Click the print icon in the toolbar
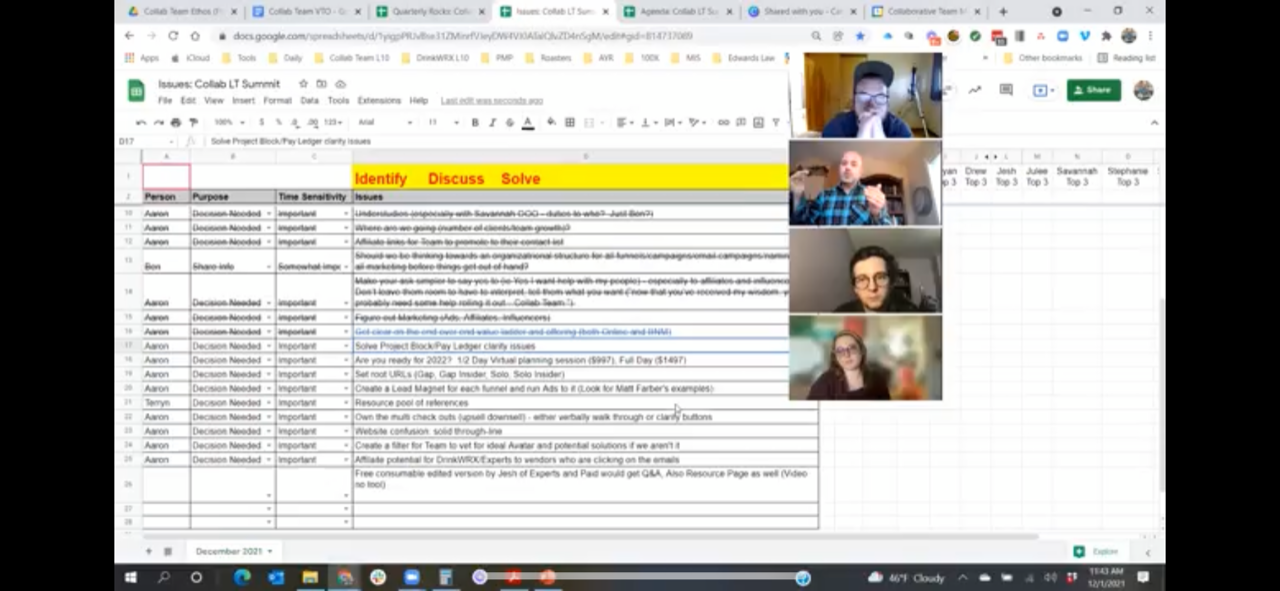Viewport: 1280px width, 591px height. [x=175, y=123]
